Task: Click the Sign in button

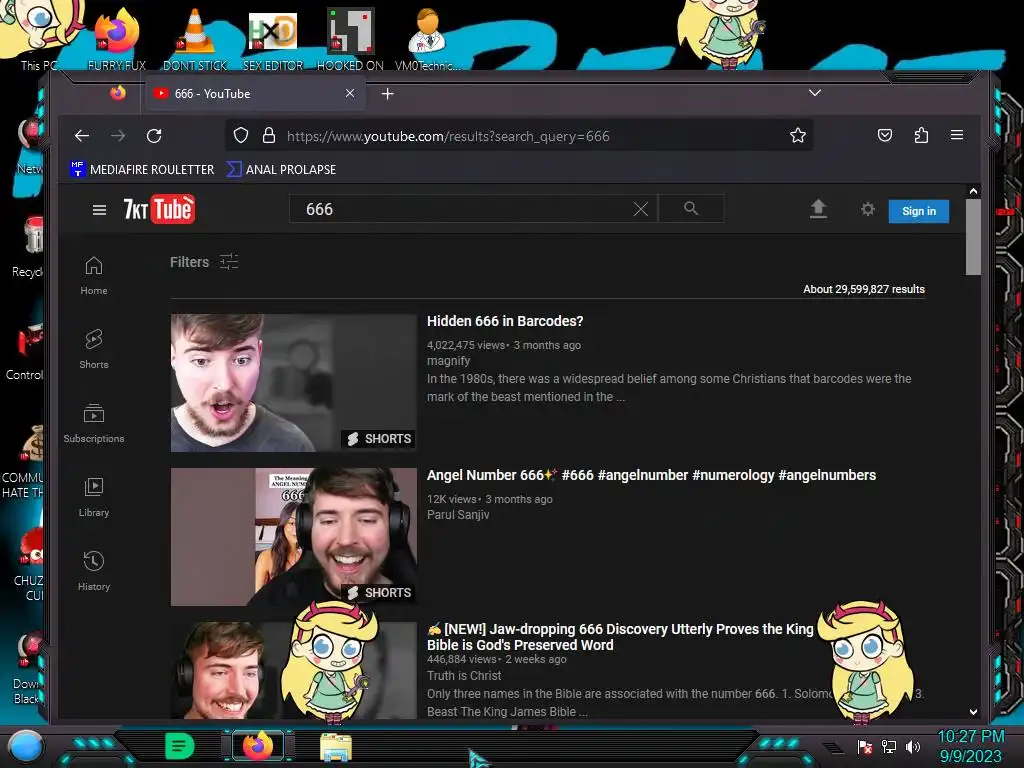Action: (x=918, y=211)
